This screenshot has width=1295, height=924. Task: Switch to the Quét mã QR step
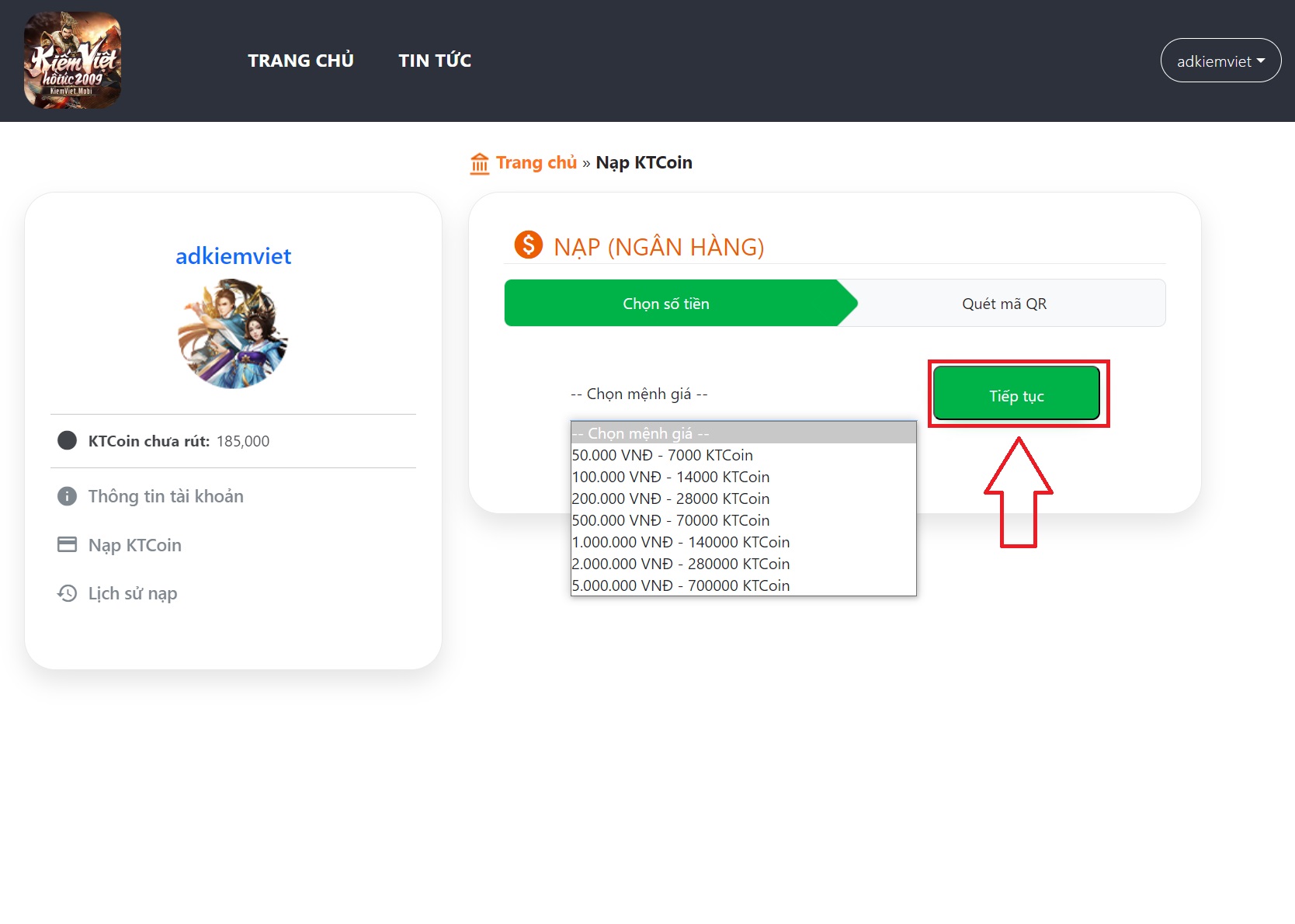click(x=1004, y=304)
